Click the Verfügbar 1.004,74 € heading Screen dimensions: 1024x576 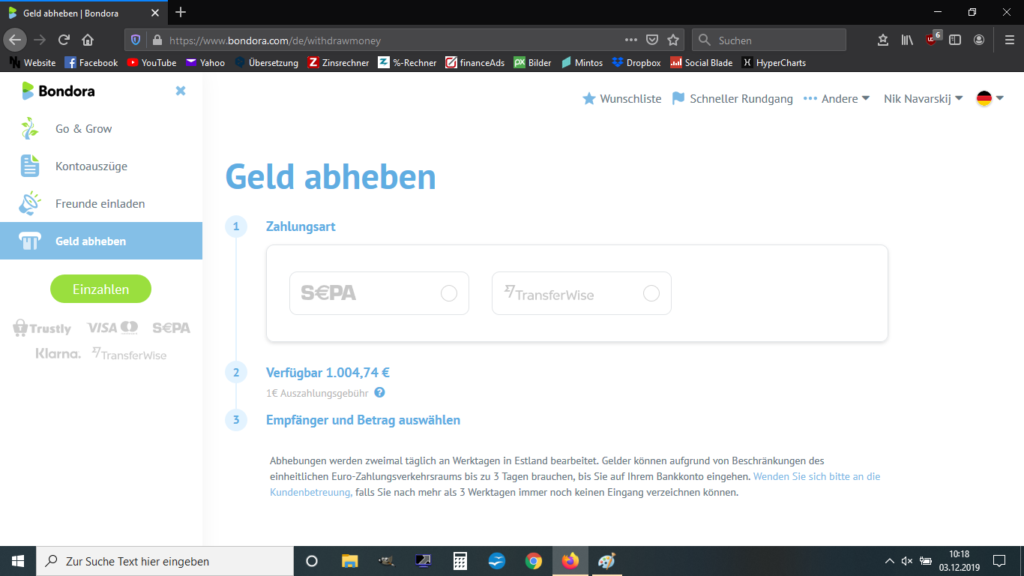pyautogui.click(x=328, y=372)
